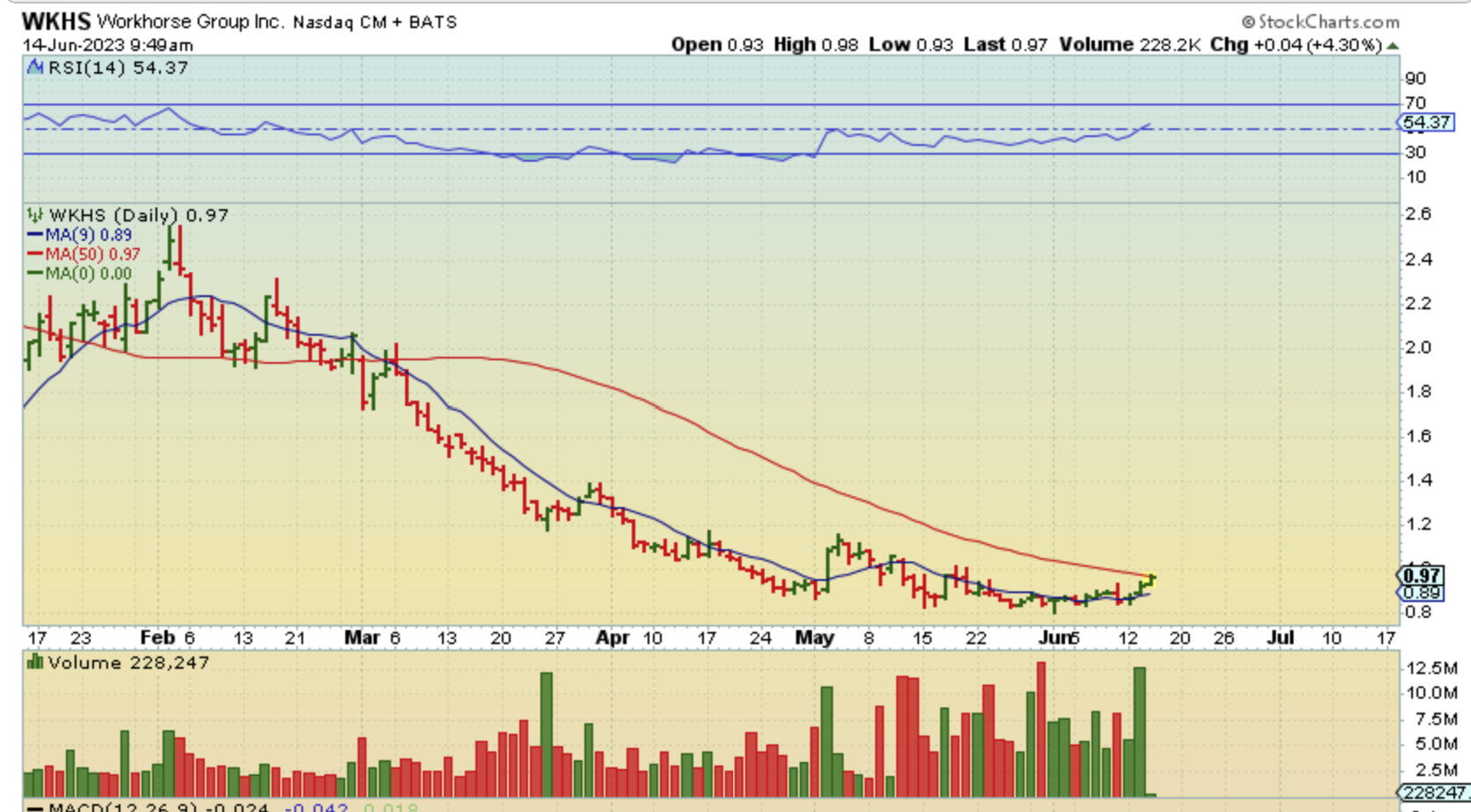Click the 27 date label on the time axis

[554, 638]
